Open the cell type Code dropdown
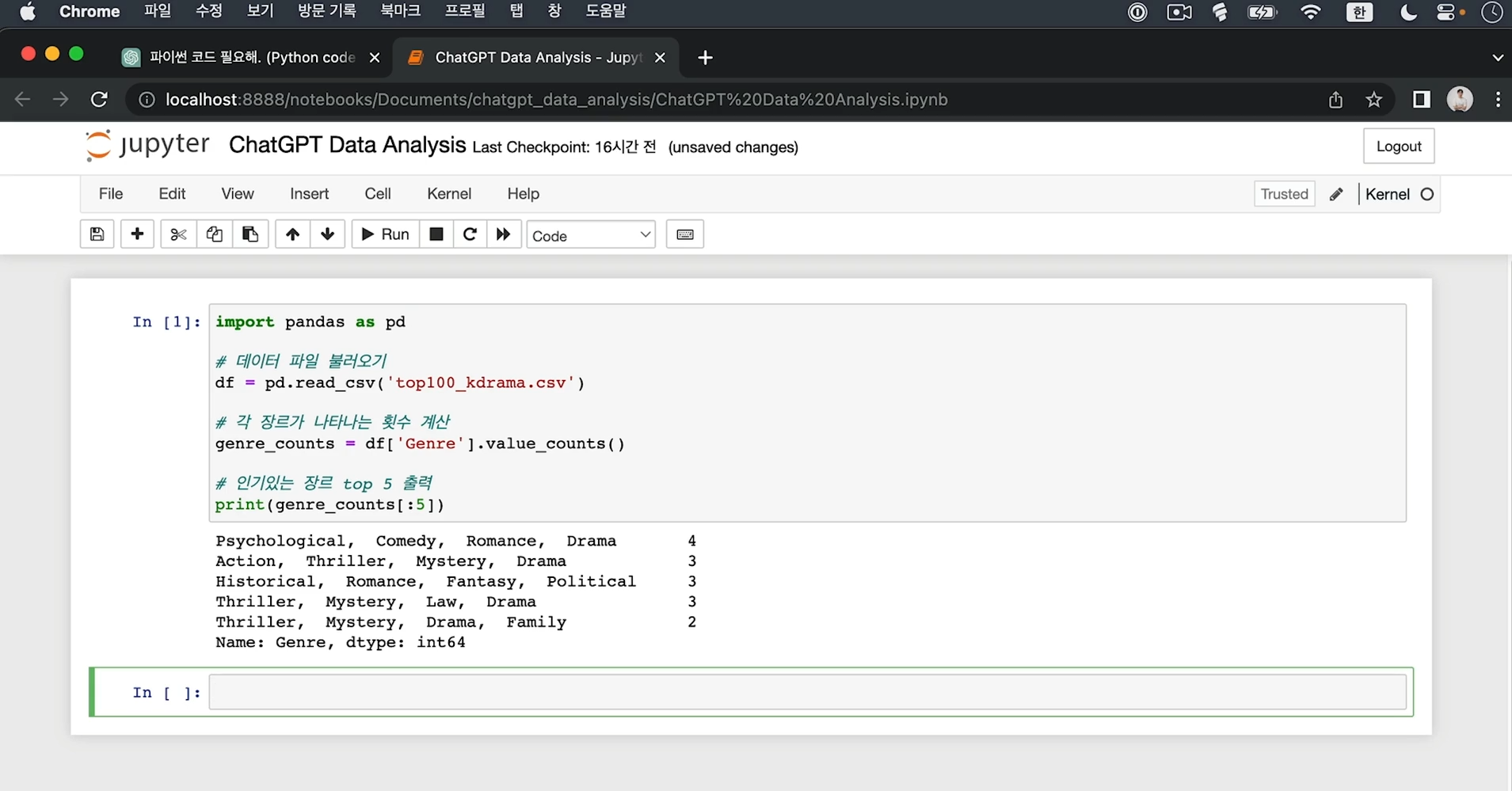Viewport: 1512px width, 791px height. (x=591, y=235)
